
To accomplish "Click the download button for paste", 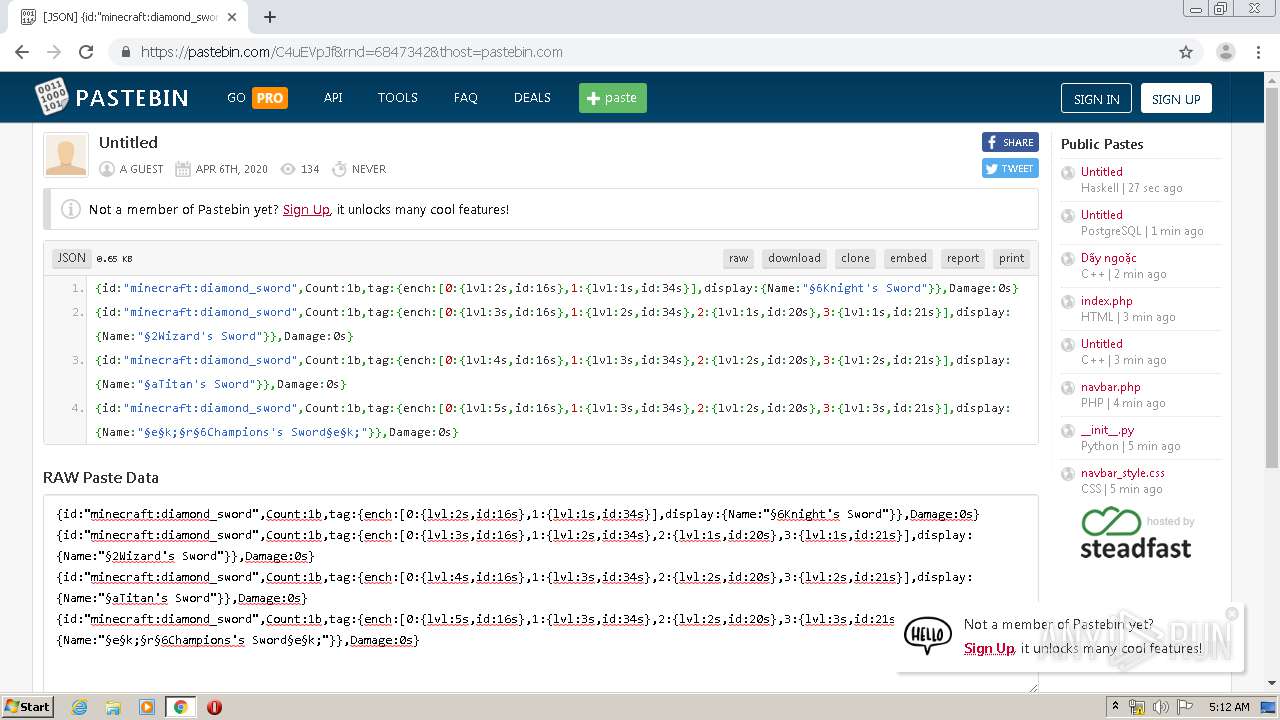I will 794,258.
